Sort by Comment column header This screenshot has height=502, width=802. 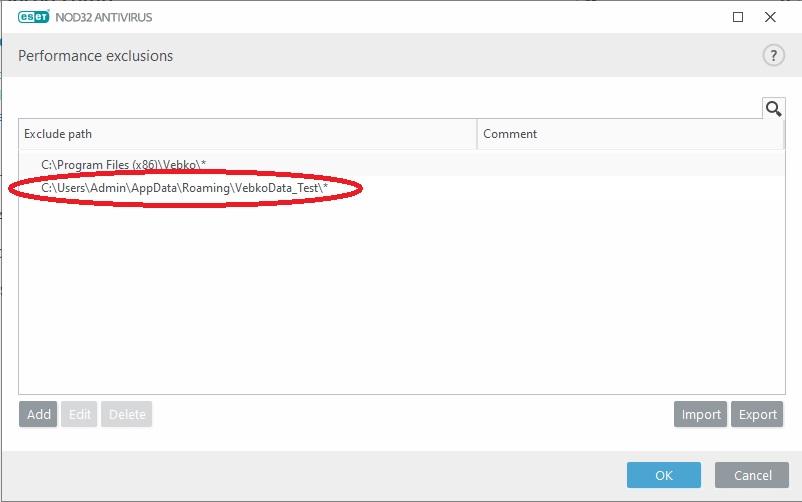click(x=630, y=134)
